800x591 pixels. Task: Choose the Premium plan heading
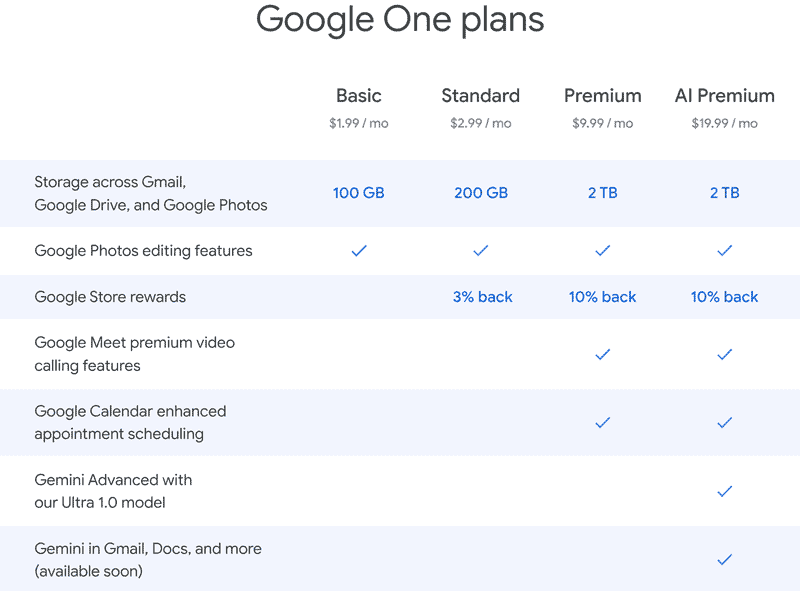602,96
